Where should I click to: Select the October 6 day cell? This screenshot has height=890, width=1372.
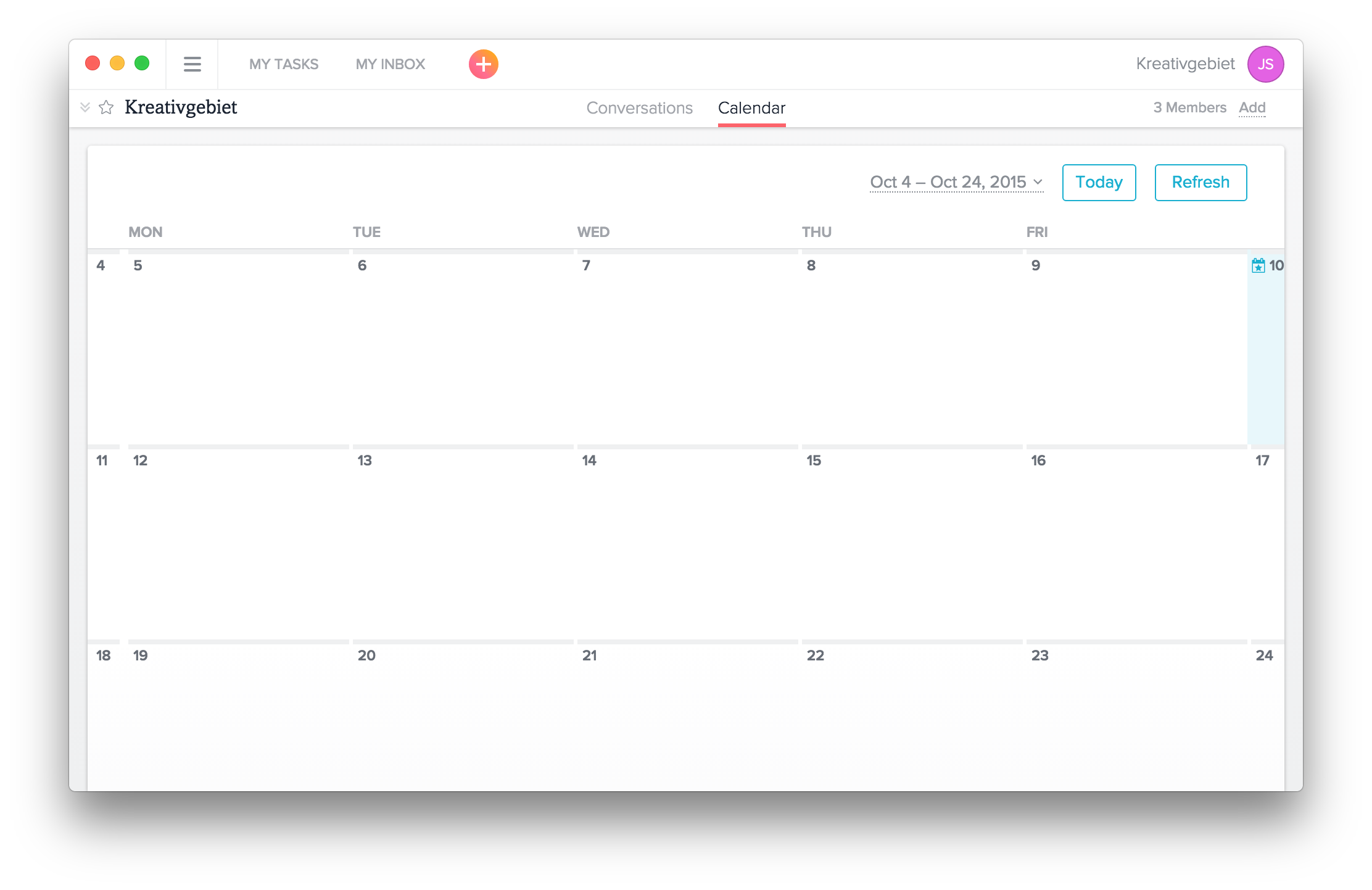(463, 349)
